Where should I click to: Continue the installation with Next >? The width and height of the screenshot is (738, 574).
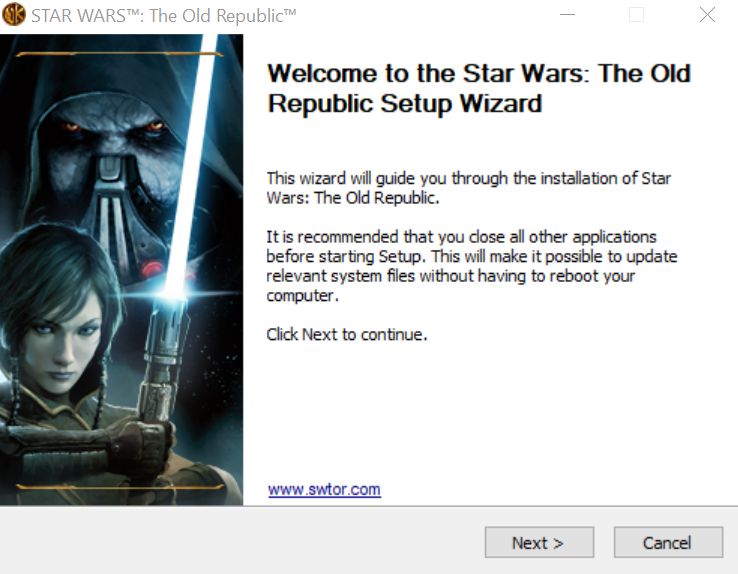(539, 542)
